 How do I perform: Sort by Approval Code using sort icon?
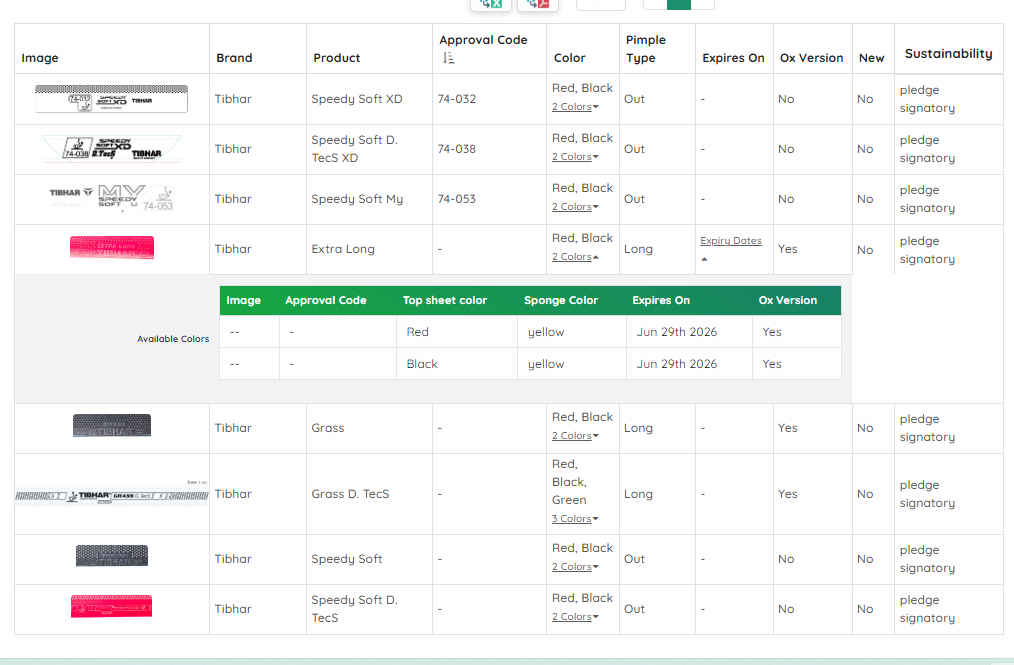coord(449,58)
